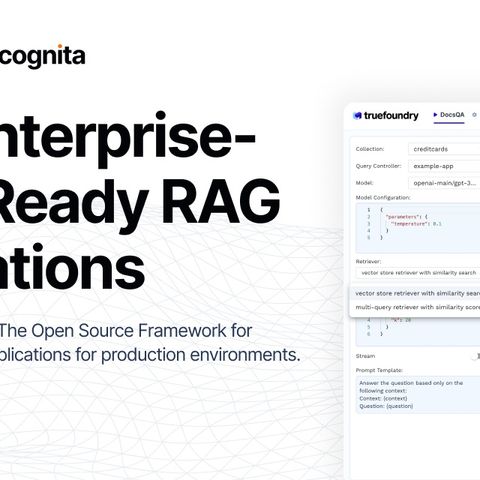Click the "Context: {context}" line in the prompt
The width and height of the screenshot is (480, 480).
[x=383, y=399]
